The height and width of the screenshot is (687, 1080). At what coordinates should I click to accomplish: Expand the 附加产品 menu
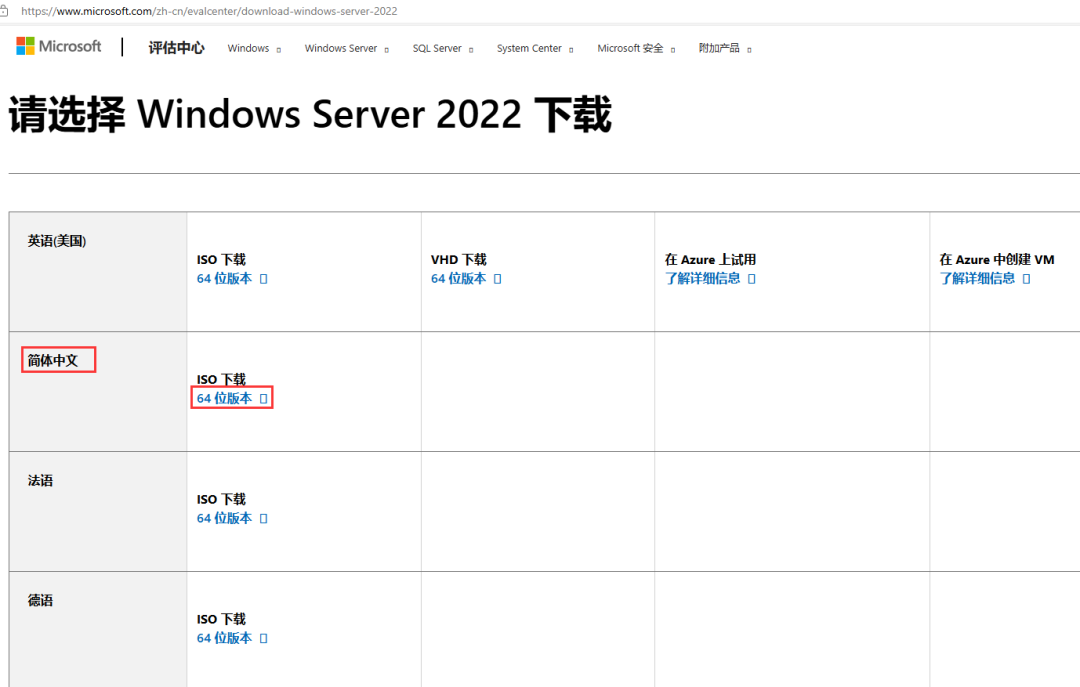click(725, 48)
